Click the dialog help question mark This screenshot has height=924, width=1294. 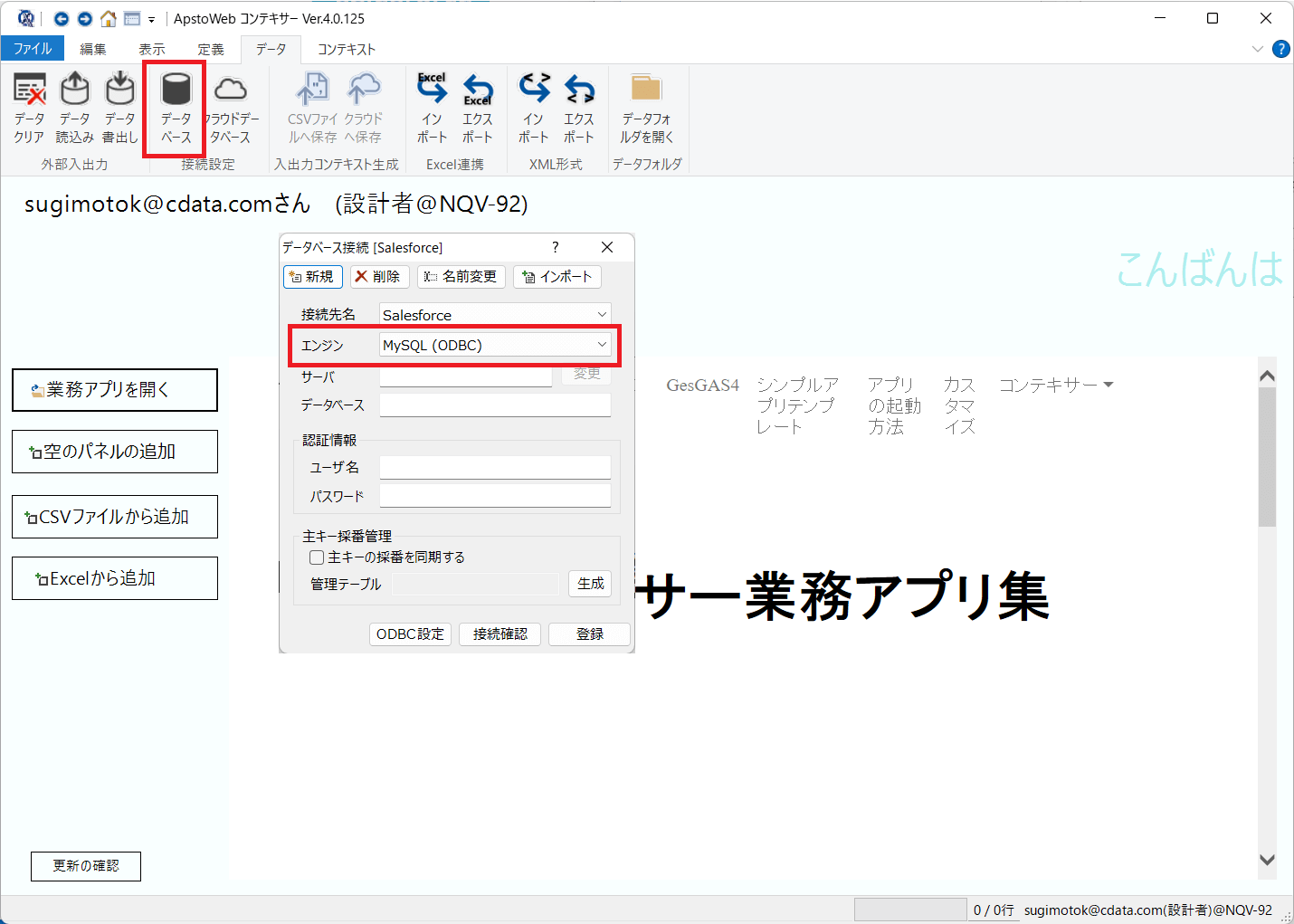click(556, 247)
